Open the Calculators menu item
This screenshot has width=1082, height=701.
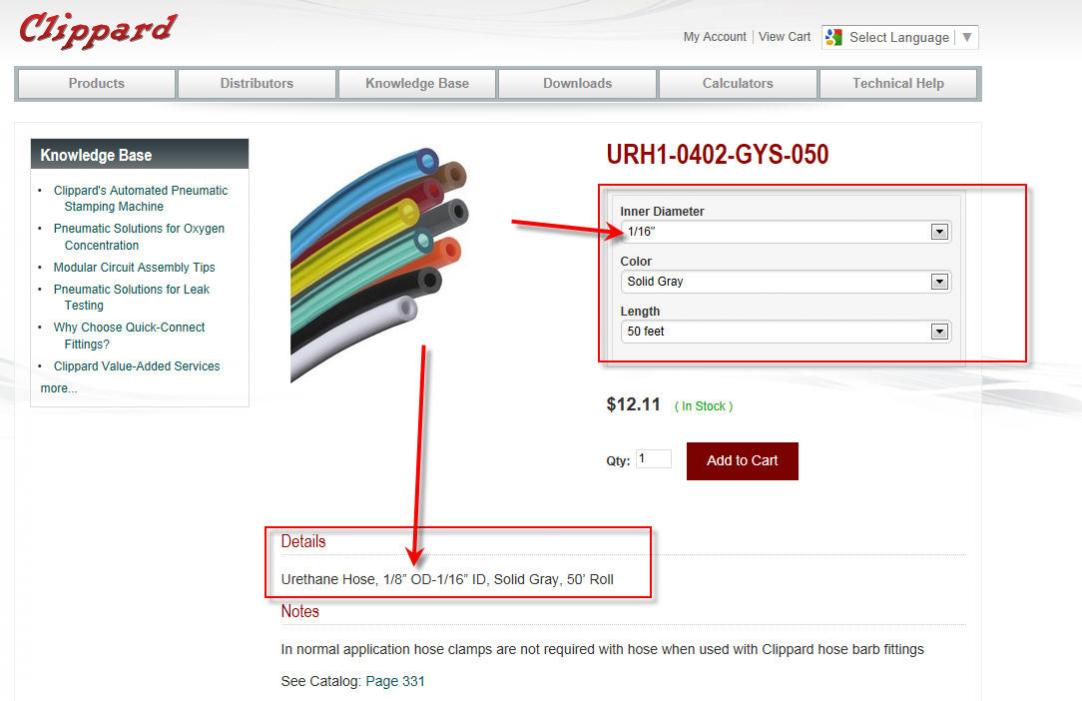tap(738, 83)
